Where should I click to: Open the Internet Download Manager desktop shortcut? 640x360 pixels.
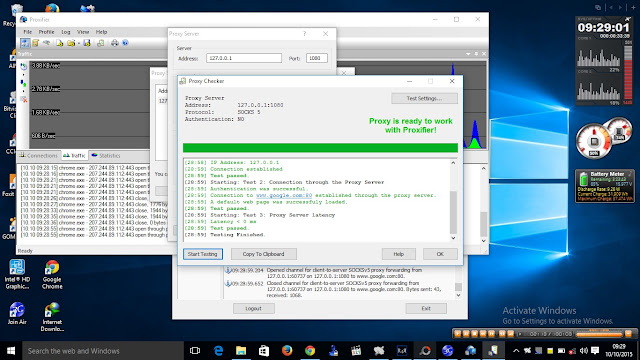(x=52, y=317)
